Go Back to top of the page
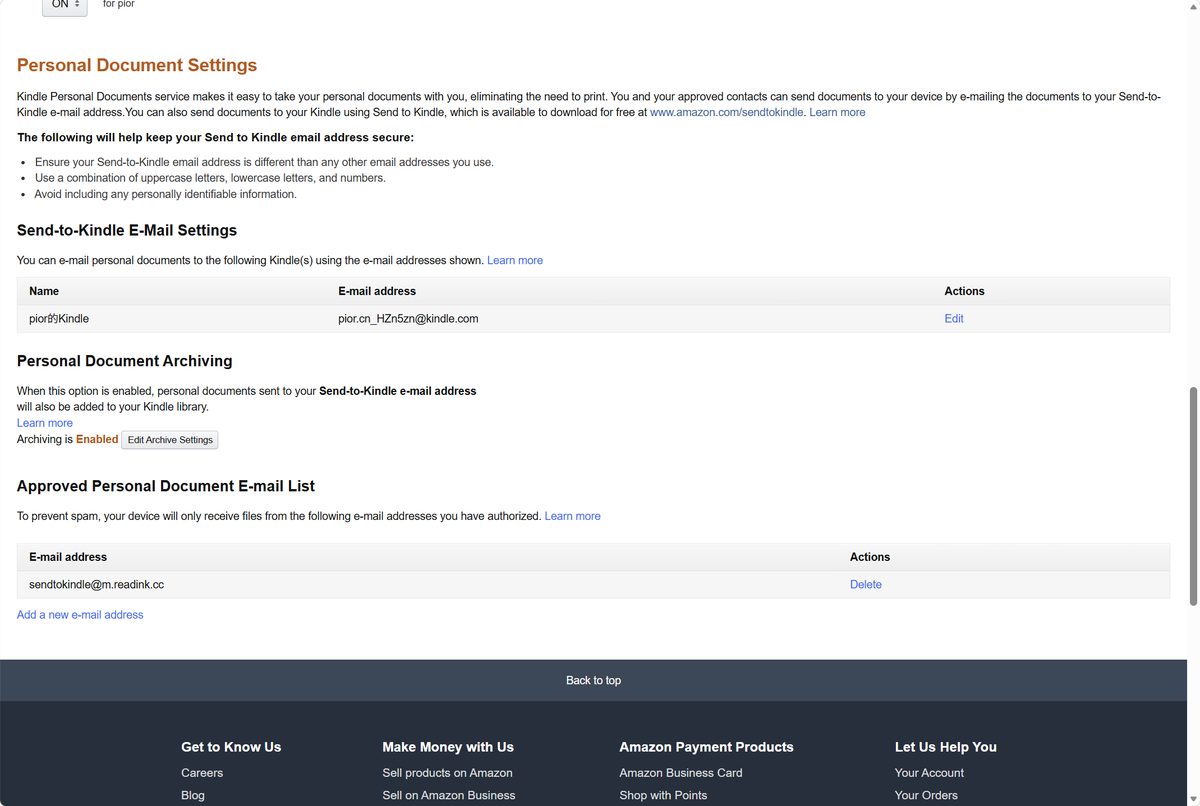The image size is (1200, 806). point(593,680)
